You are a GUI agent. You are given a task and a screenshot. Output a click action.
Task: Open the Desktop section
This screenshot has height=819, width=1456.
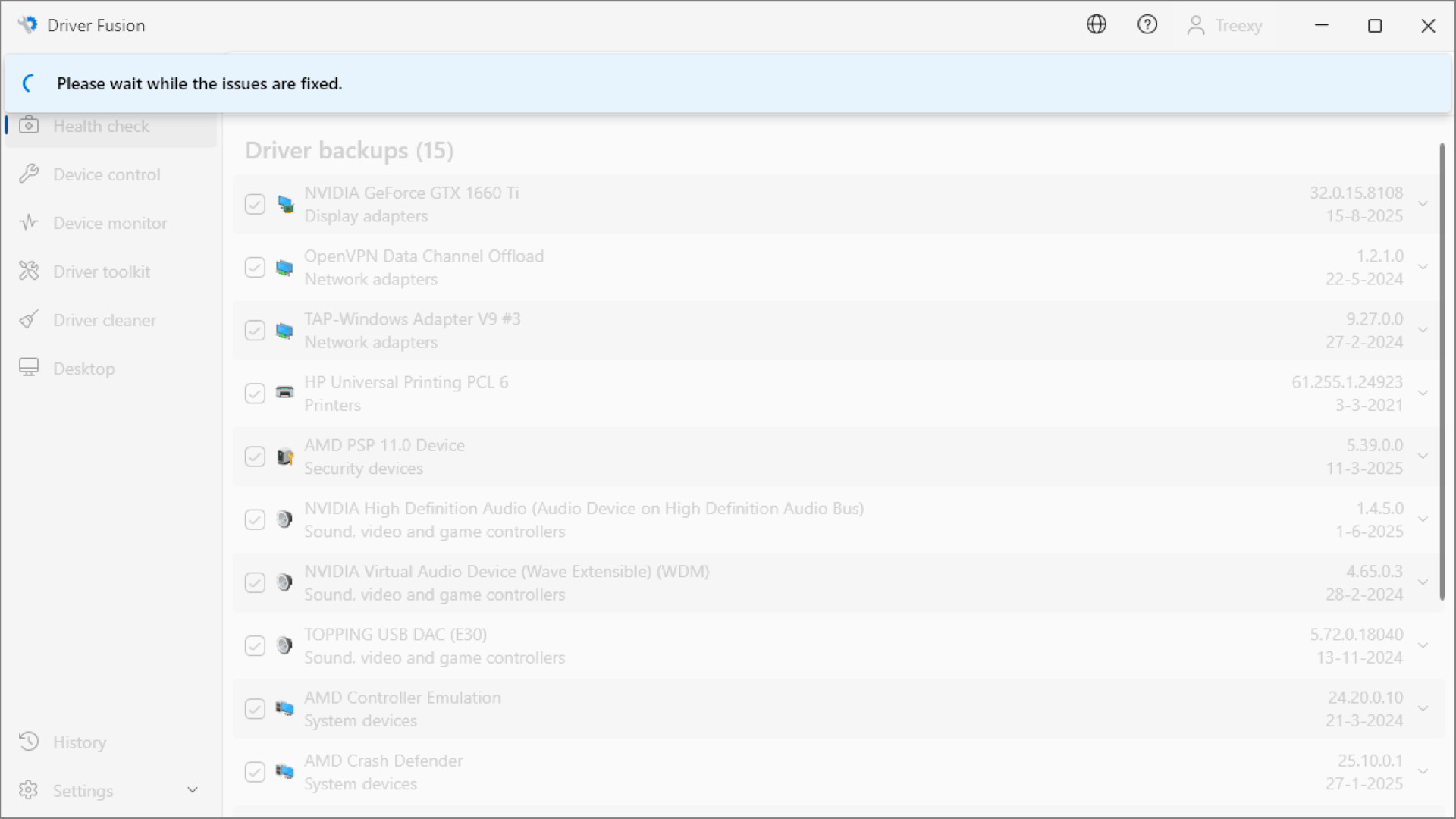coord(84,368)
